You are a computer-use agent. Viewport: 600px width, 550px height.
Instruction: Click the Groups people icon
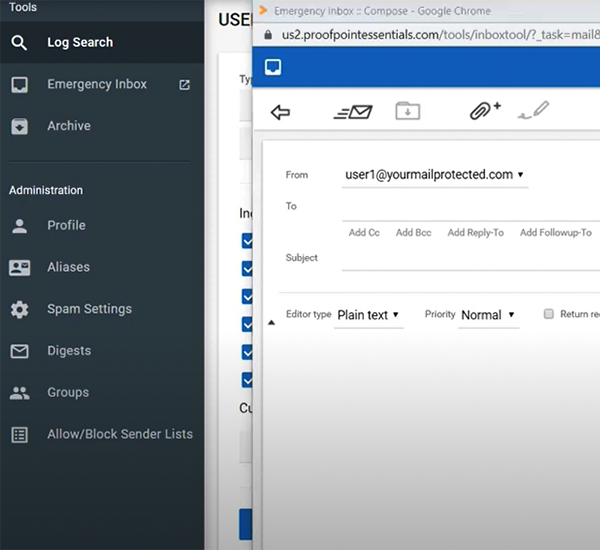pos(20,393)
